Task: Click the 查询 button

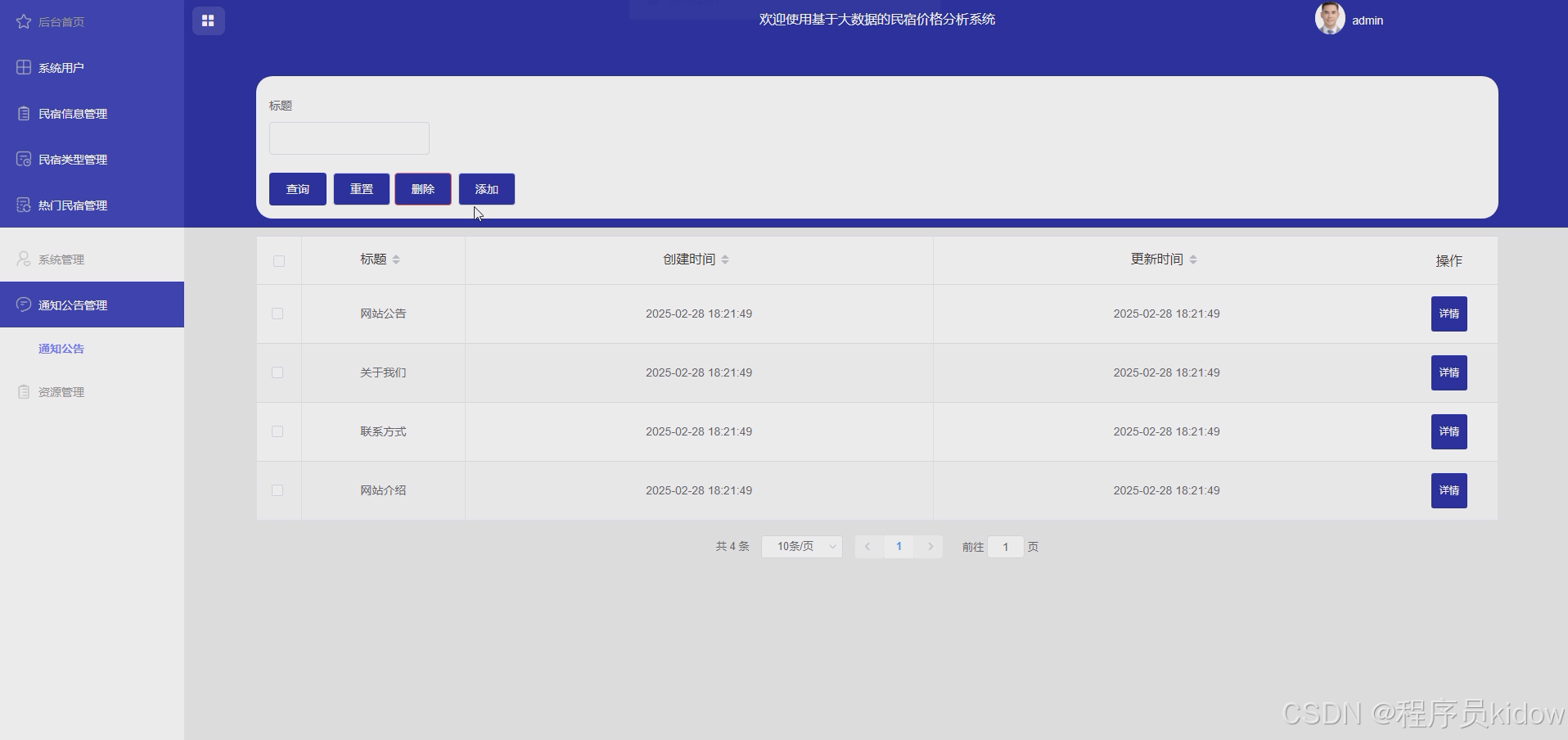Action: tap(298, 189)
